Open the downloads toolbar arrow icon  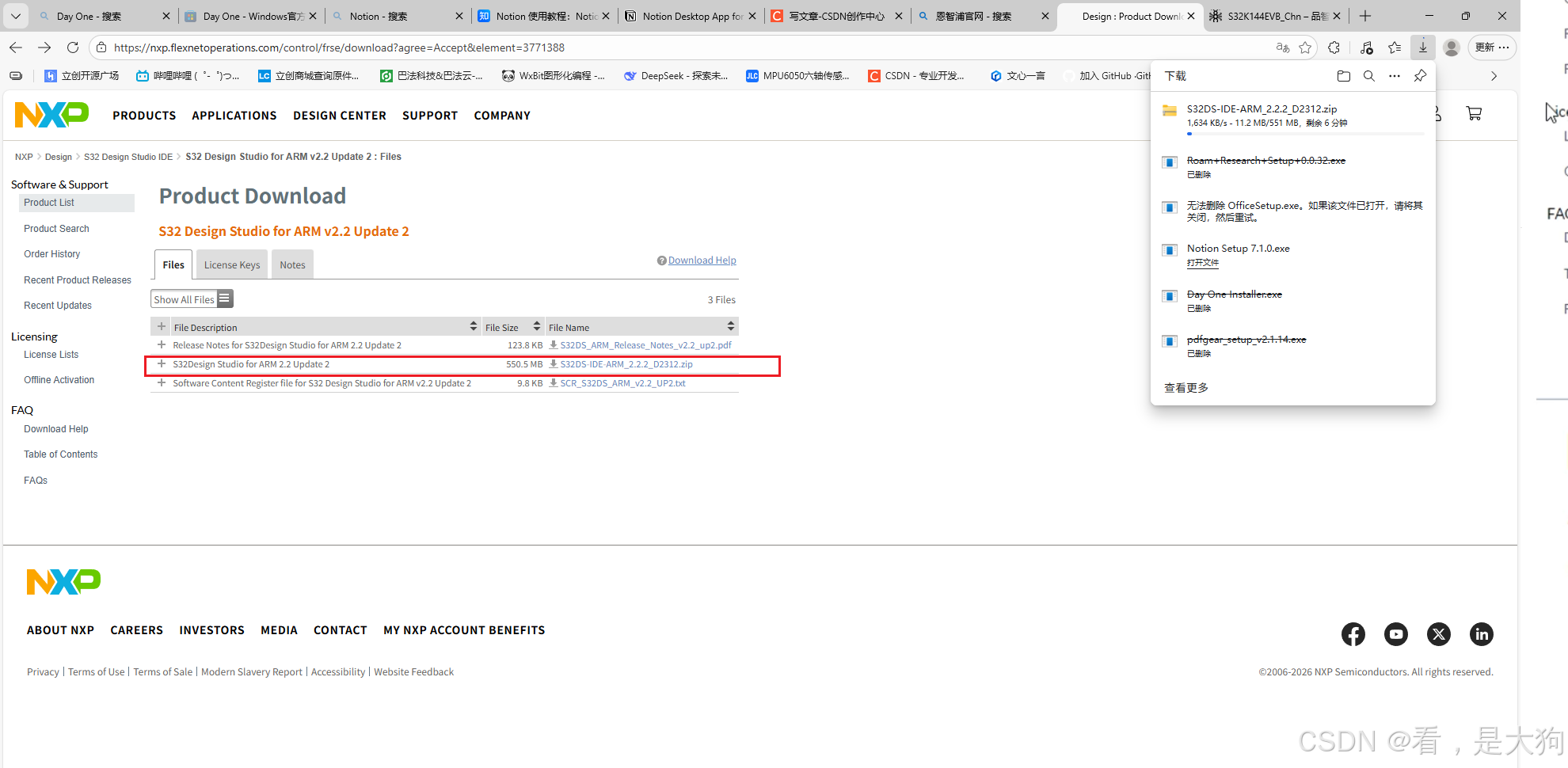(1423, 48)
